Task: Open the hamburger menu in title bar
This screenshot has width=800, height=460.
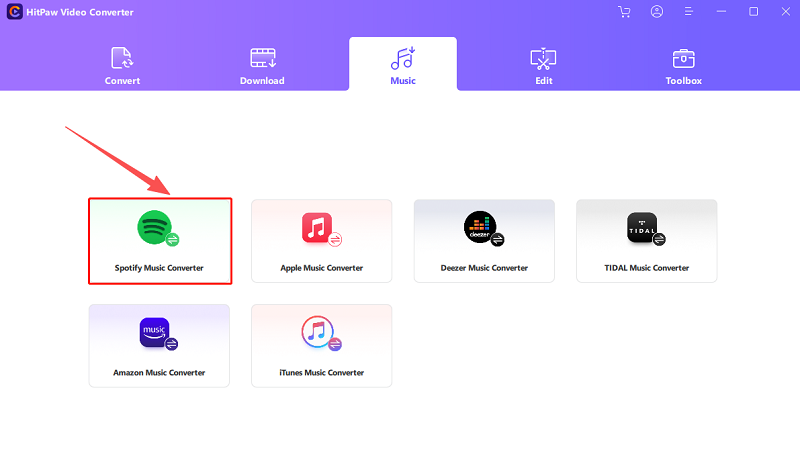Action: click(x=689, y=12)
